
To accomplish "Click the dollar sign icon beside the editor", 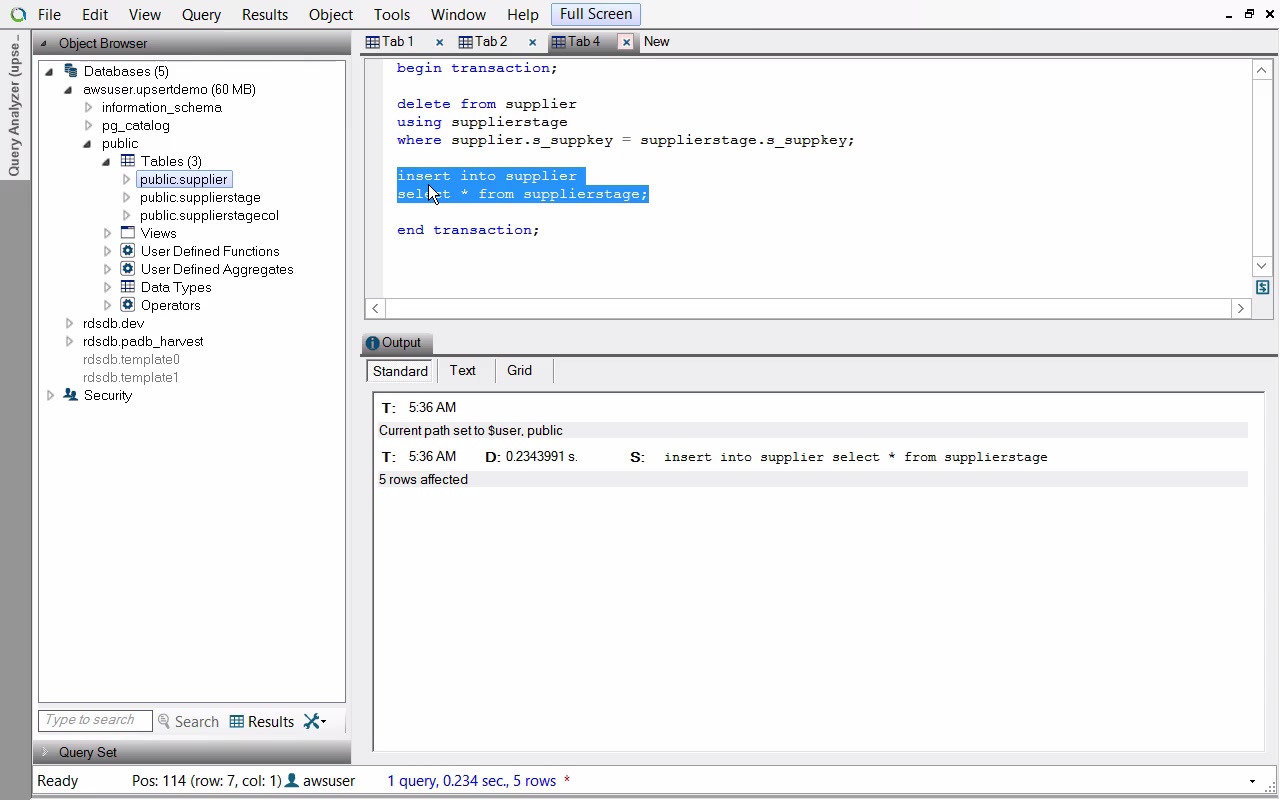I will (x=1262, y=287).
